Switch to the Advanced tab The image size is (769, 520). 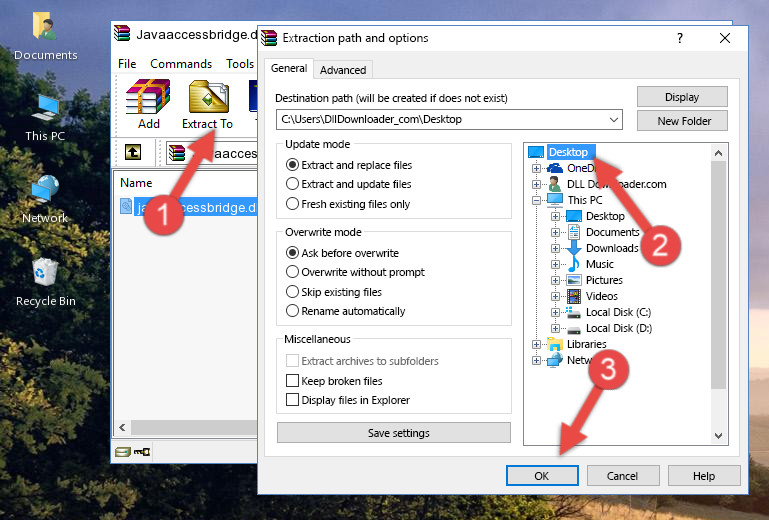(343, 70)
